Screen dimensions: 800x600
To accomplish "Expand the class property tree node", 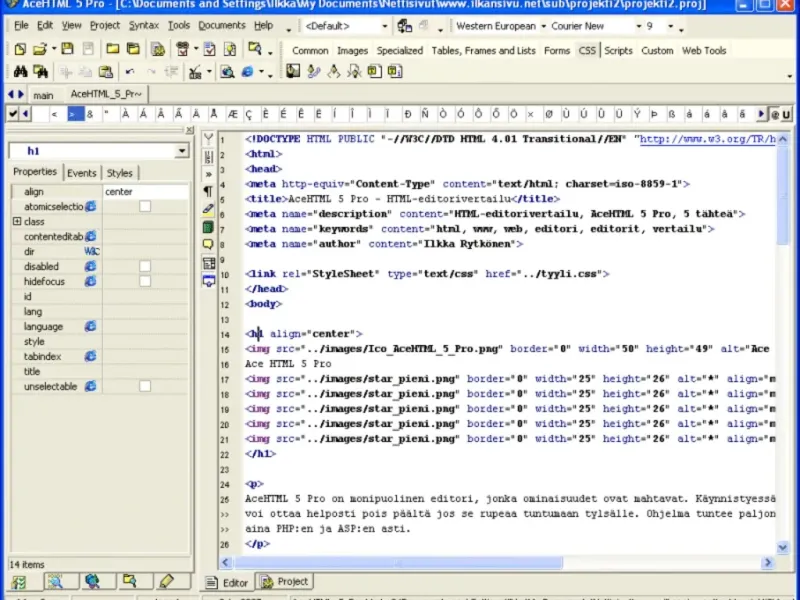I will 17,221.
